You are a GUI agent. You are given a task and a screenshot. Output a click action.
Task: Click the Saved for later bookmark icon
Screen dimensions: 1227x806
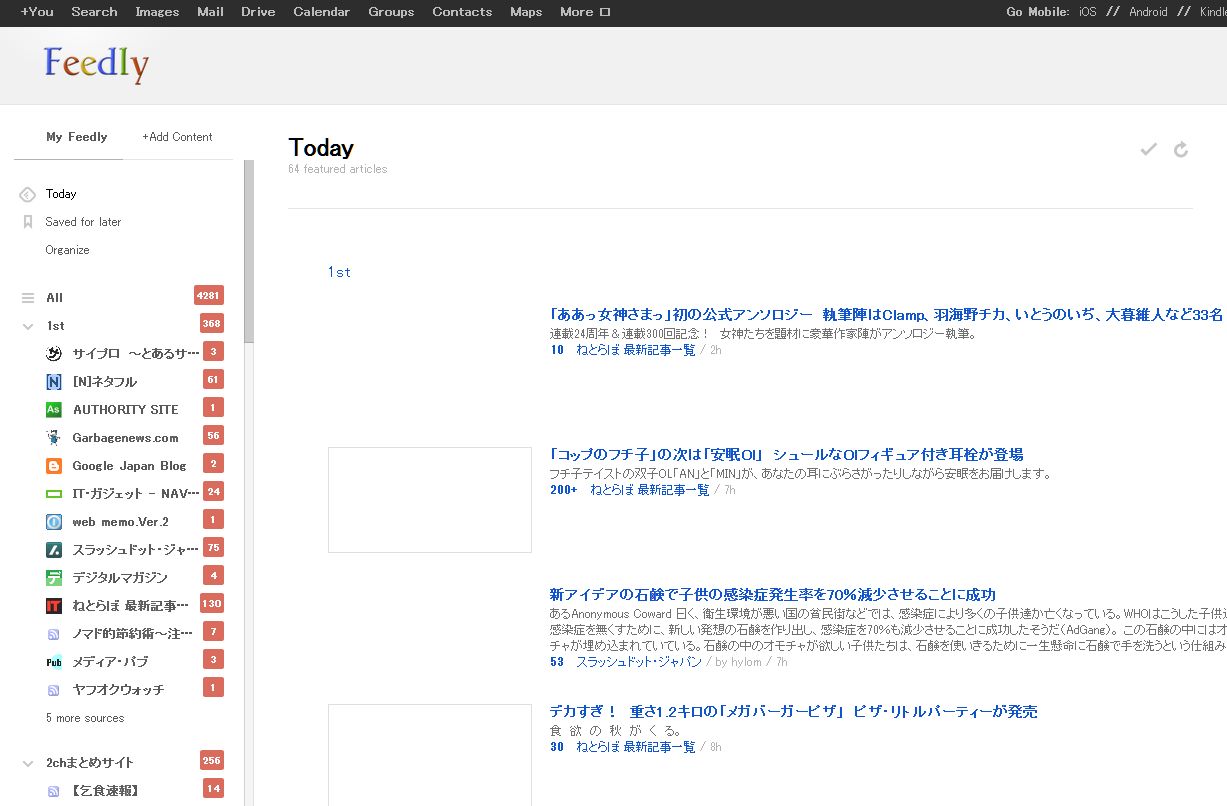point(28,222)
